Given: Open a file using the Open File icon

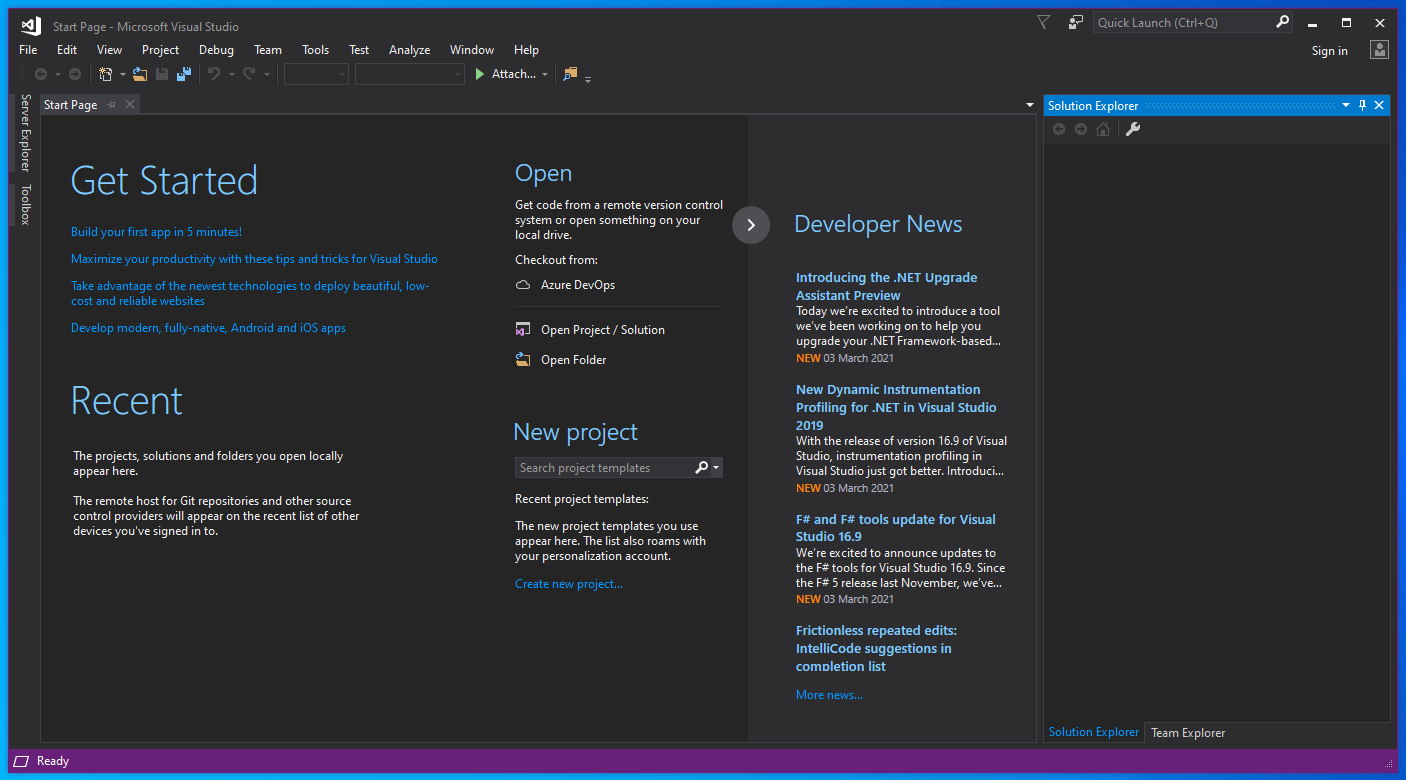Looking at the screenshot, I should point(139,74).
